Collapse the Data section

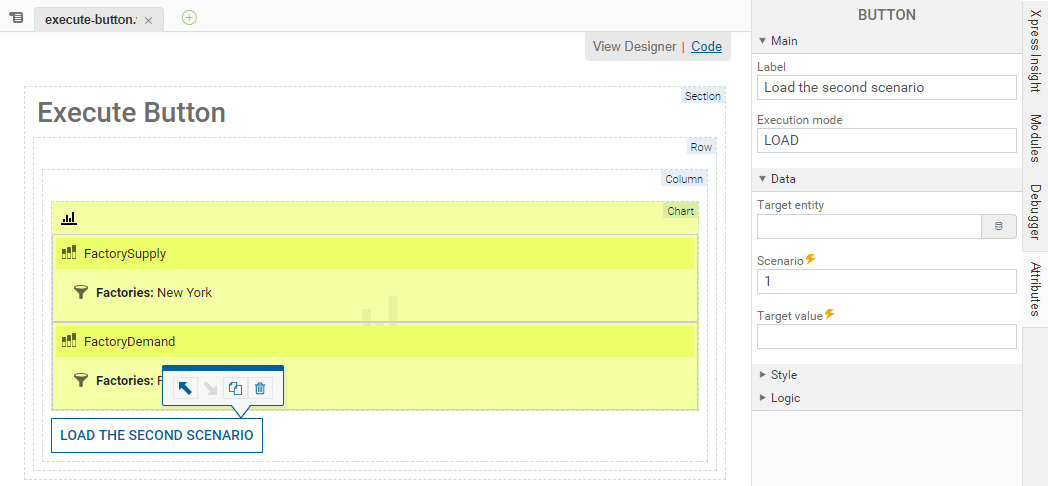coord(762,179)
